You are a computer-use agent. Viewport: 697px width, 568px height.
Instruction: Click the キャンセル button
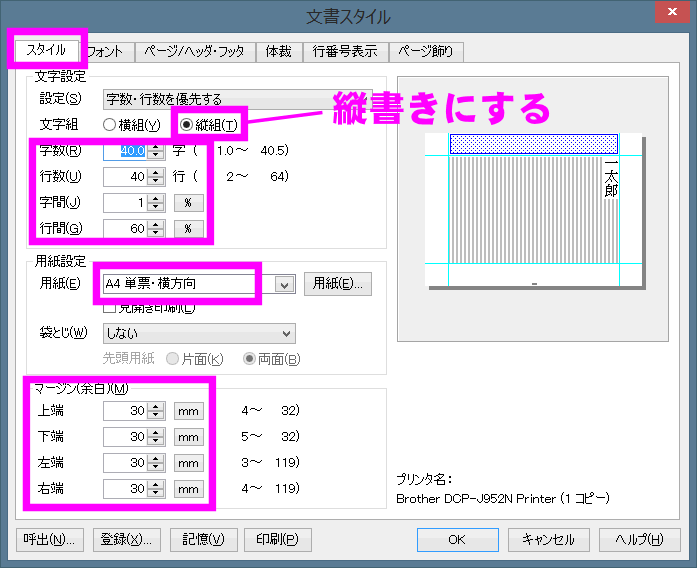point(548,539)
